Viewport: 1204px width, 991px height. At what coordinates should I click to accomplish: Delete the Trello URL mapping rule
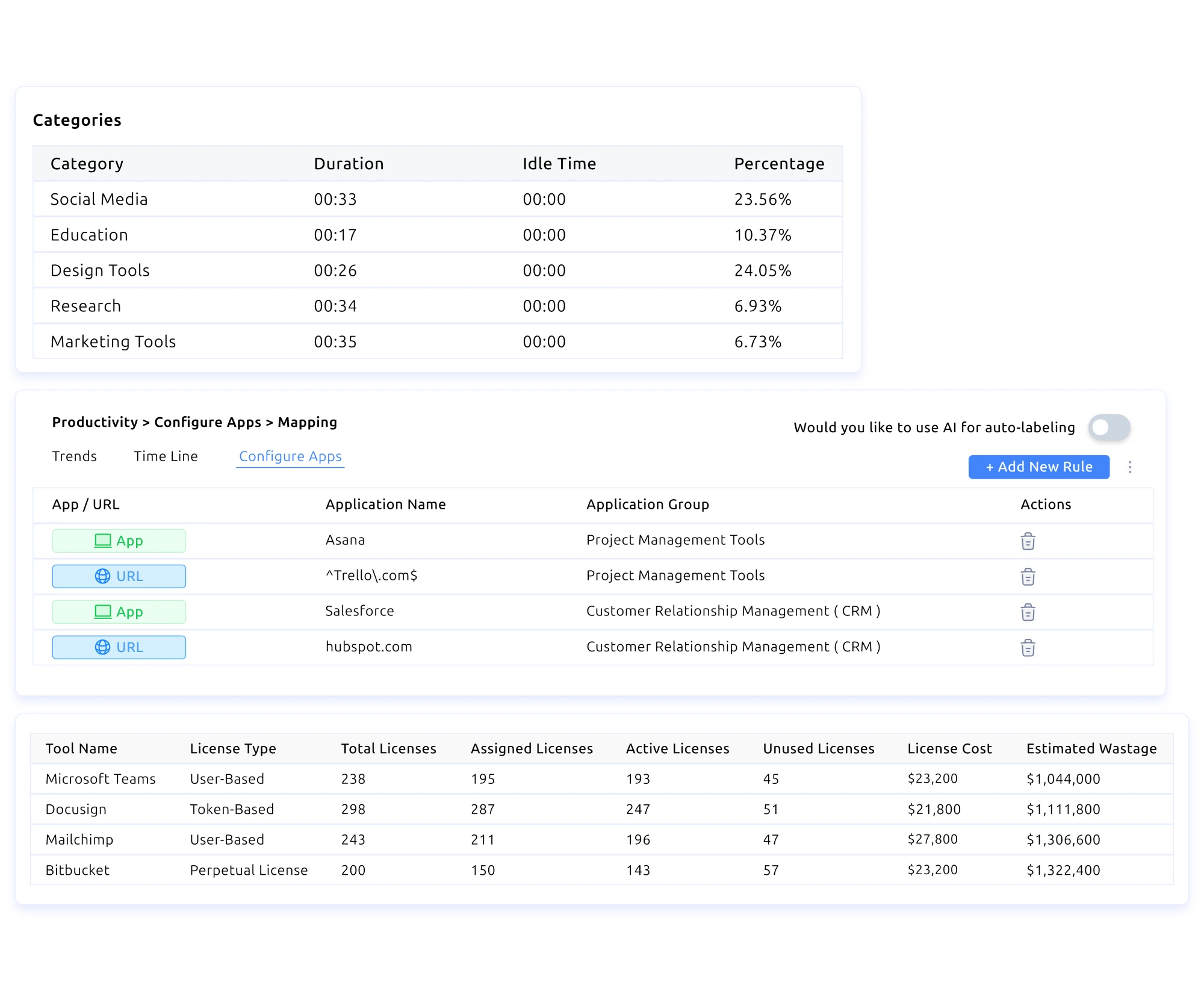(x=1028, y=576)
